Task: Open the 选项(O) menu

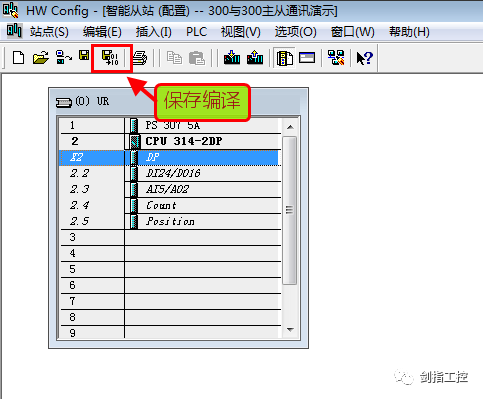Action: pos(296,32)
